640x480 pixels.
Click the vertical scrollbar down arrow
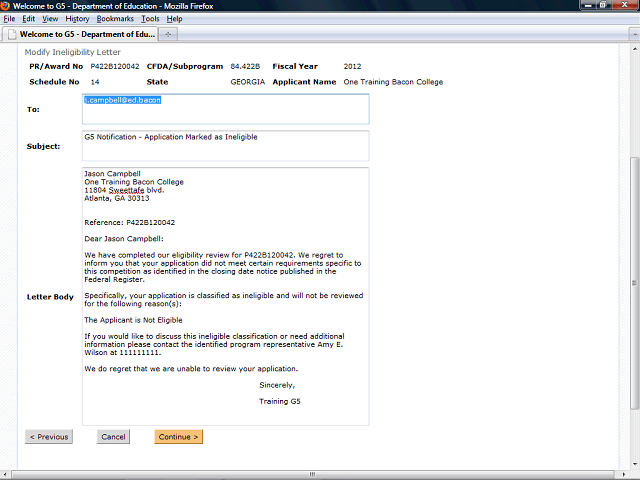(x=635, y=464)
